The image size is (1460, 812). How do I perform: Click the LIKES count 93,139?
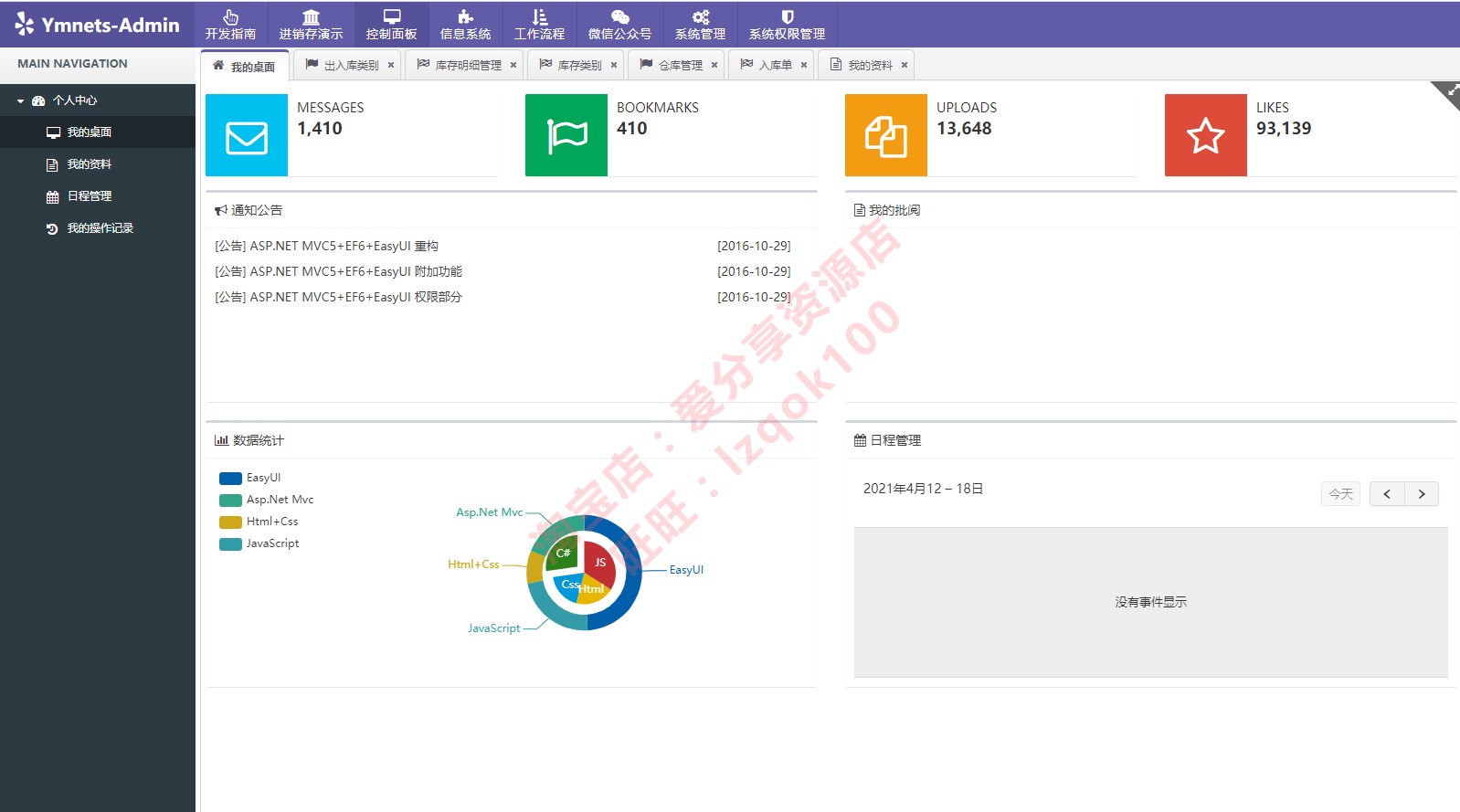click(1284, 129)
